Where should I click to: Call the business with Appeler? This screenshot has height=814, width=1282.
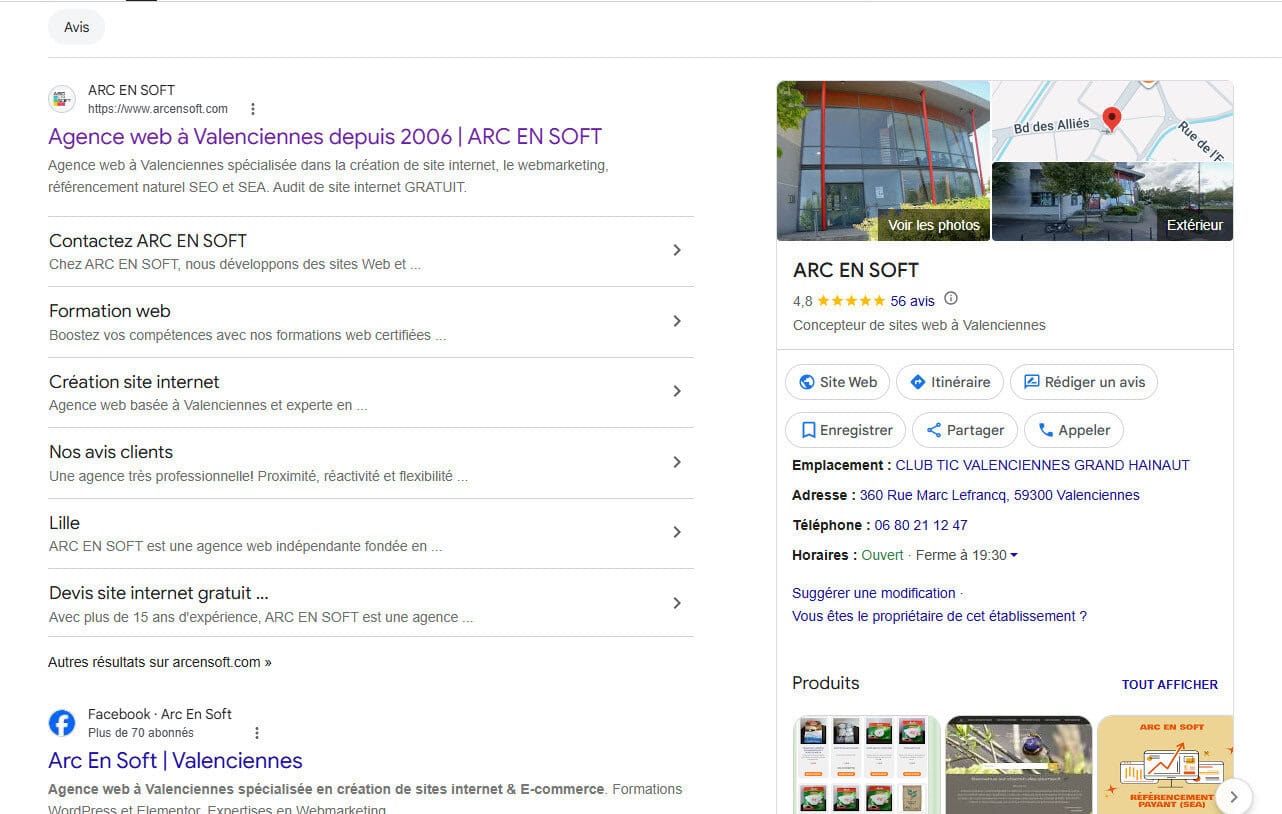tap(1074, 430)
